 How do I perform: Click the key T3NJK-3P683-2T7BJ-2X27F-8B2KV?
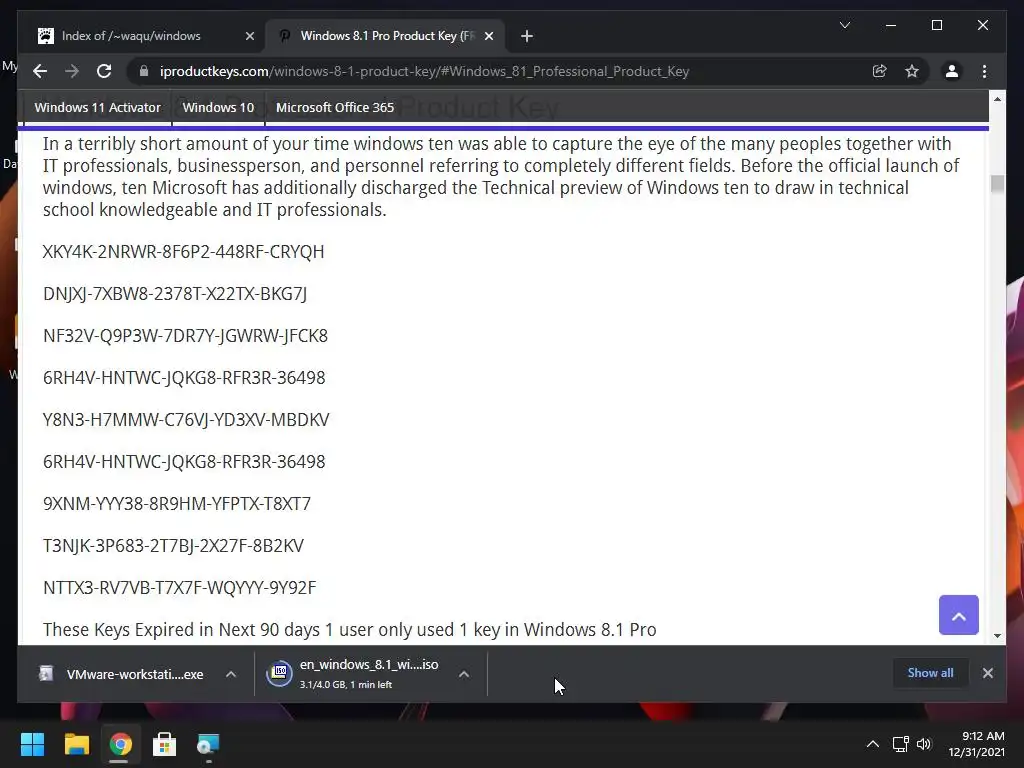point(173,545)
